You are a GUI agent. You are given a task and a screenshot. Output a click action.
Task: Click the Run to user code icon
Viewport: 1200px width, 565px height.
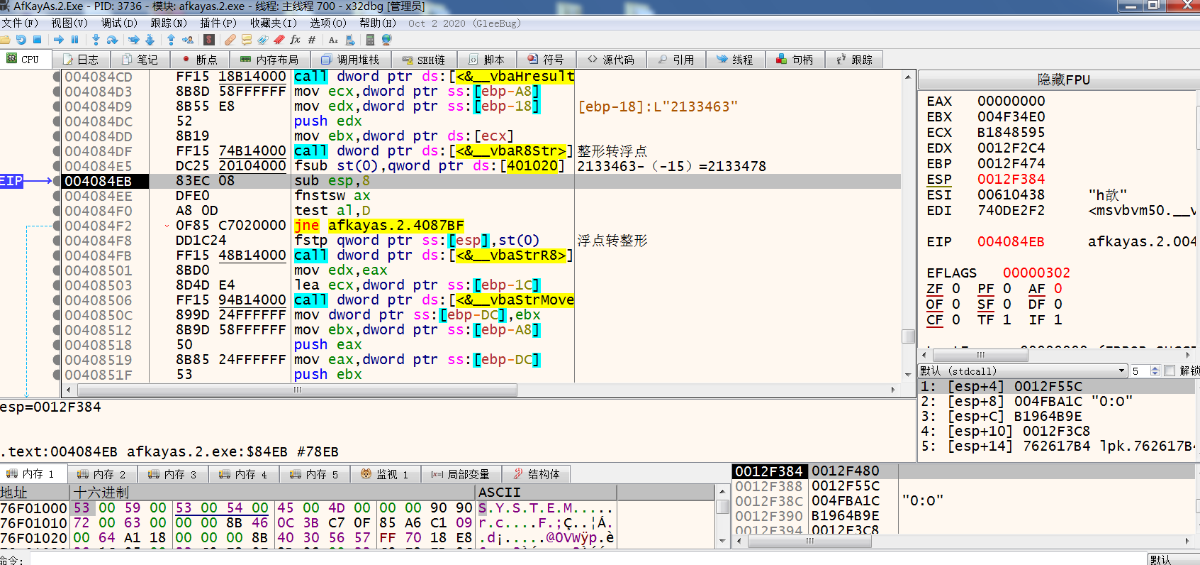[188, 40]
